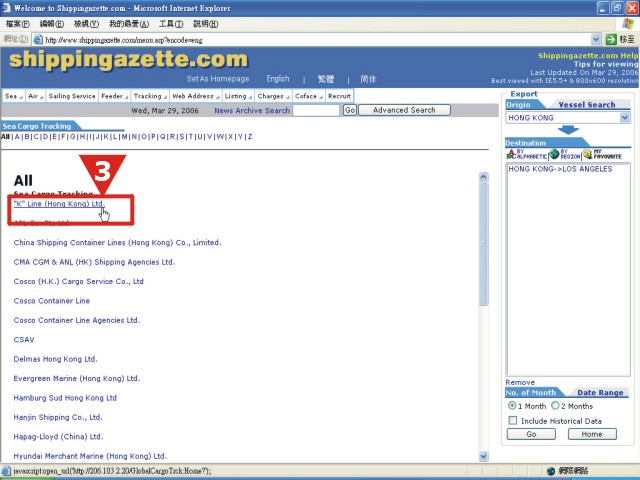Open Cosco (H.K.) Cargo Service link
The width and height of the screenshot is (640, 480).
pos(79,281)
